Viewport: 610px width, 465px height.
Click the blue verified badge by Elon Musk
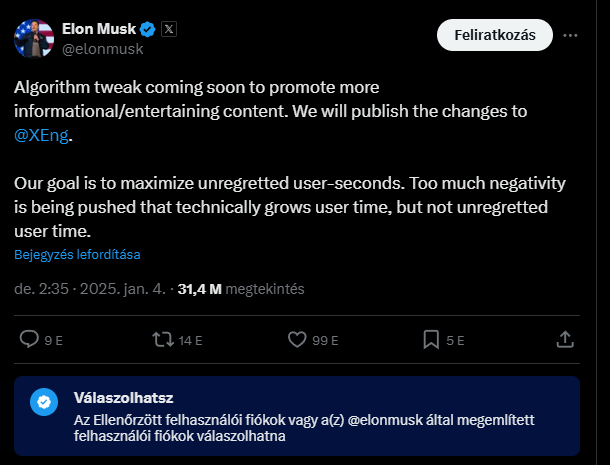tap(147, 29)
